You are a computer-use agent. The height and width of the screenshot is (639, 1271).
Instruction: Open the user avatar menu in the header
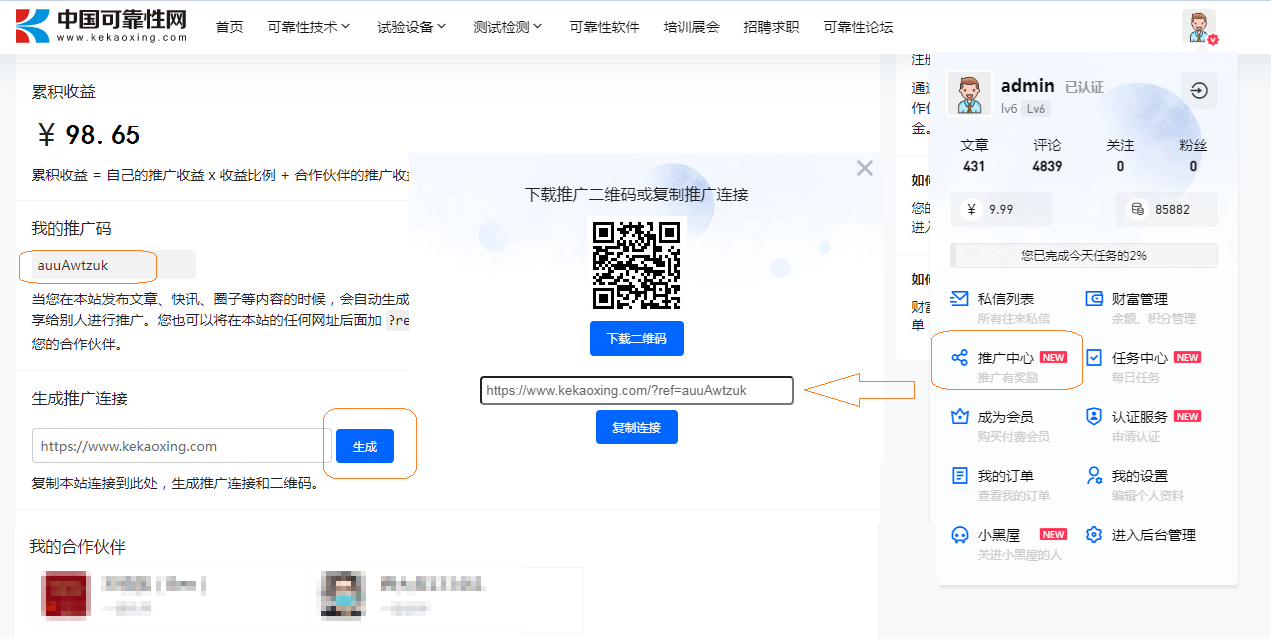point(1199,27)
